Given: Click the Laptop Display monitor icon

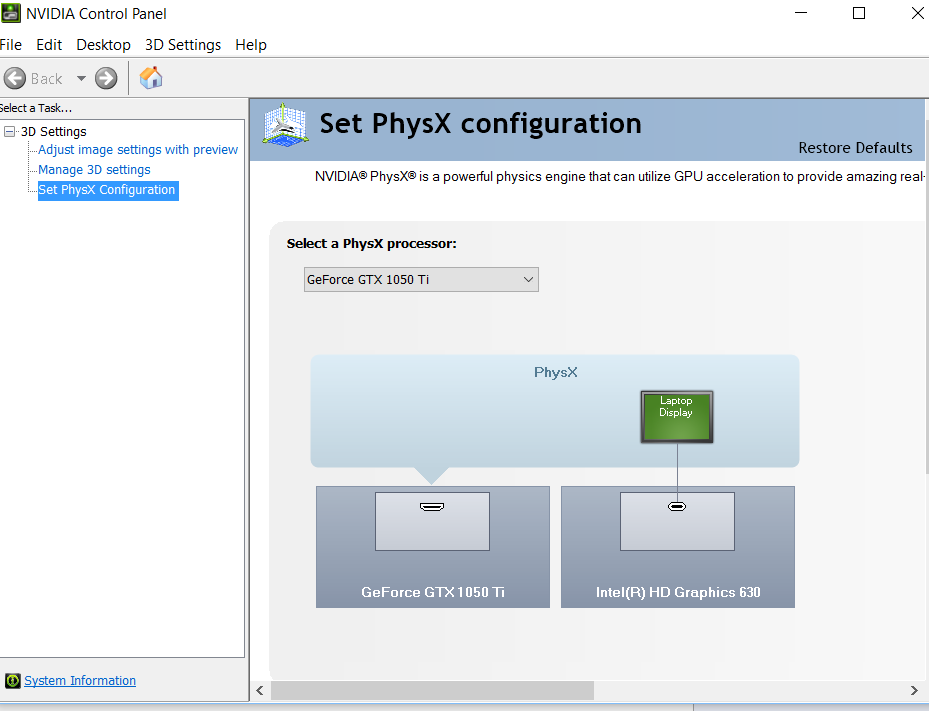Looking at the screenshot, I should 677,417.
